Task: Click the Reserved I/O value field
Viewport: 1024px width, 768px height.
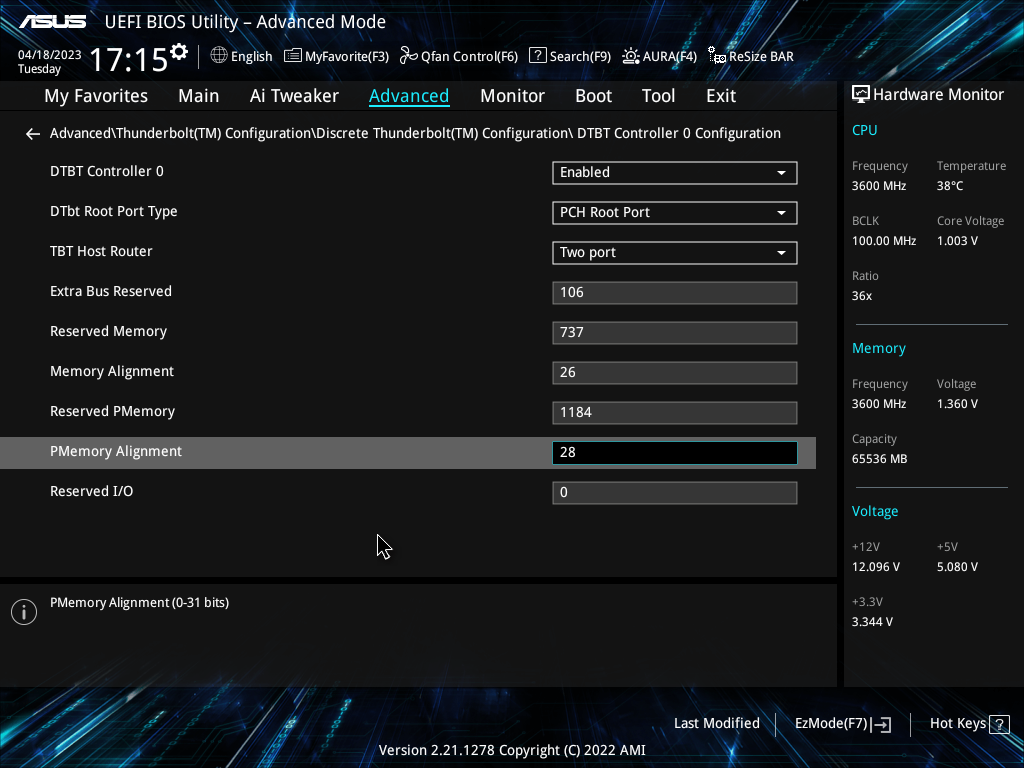Action: (x=675, y=492)
